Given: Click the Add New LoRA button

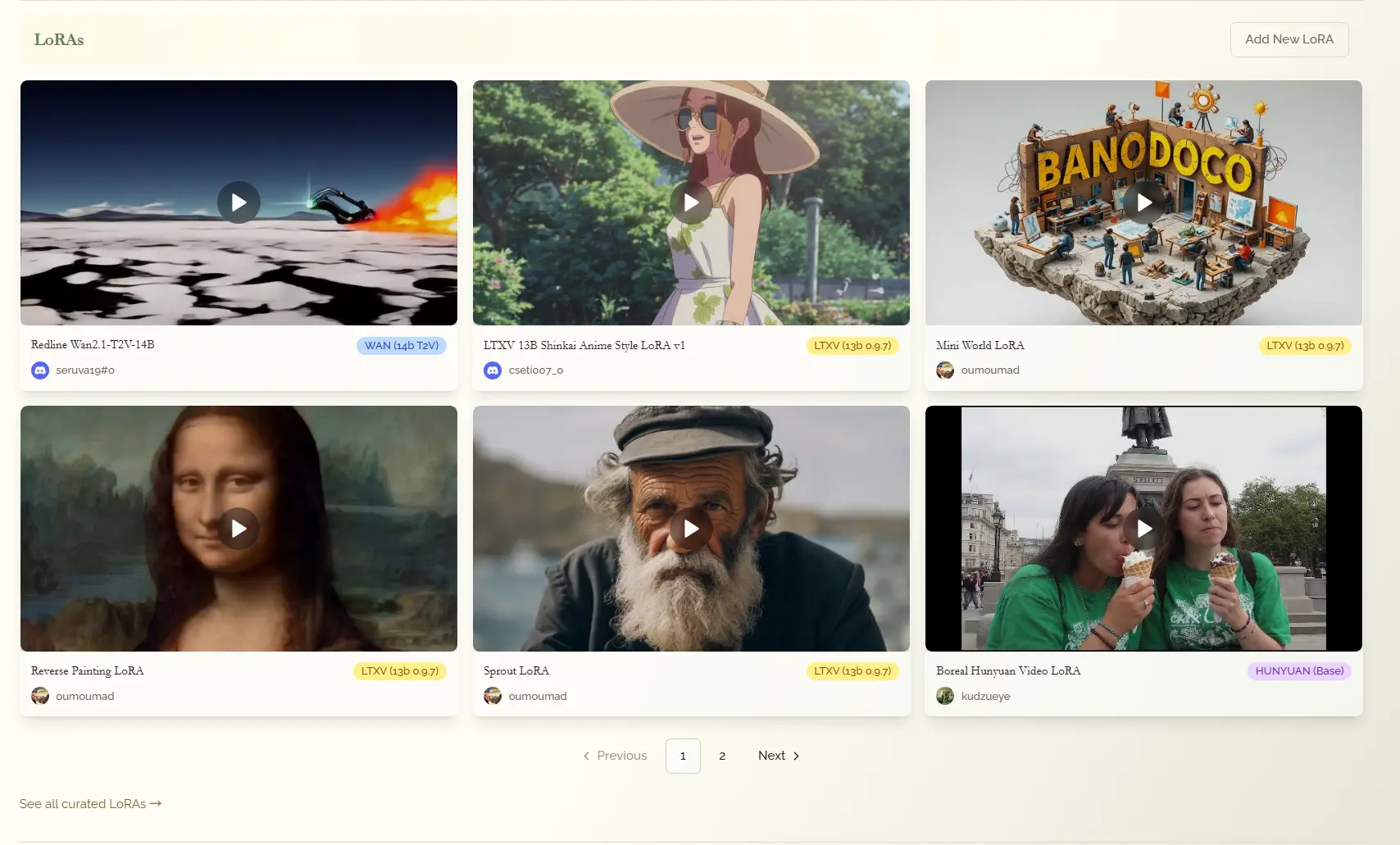Looking at the screenshot, I should tap(1289, 39).
